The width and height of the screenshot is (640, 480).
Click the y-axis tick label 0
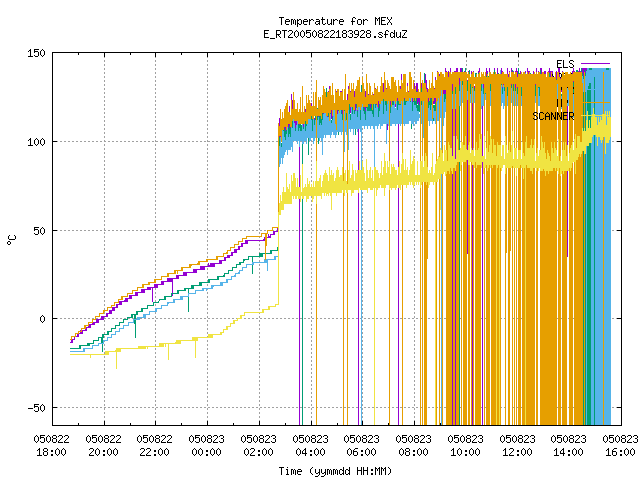[42, 319]
